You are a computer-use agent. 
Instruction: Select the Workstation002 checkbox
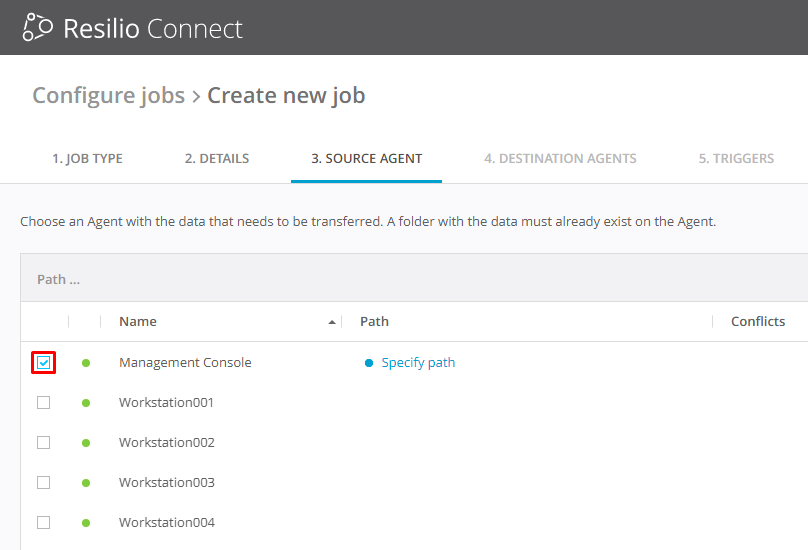pos(43,443)
